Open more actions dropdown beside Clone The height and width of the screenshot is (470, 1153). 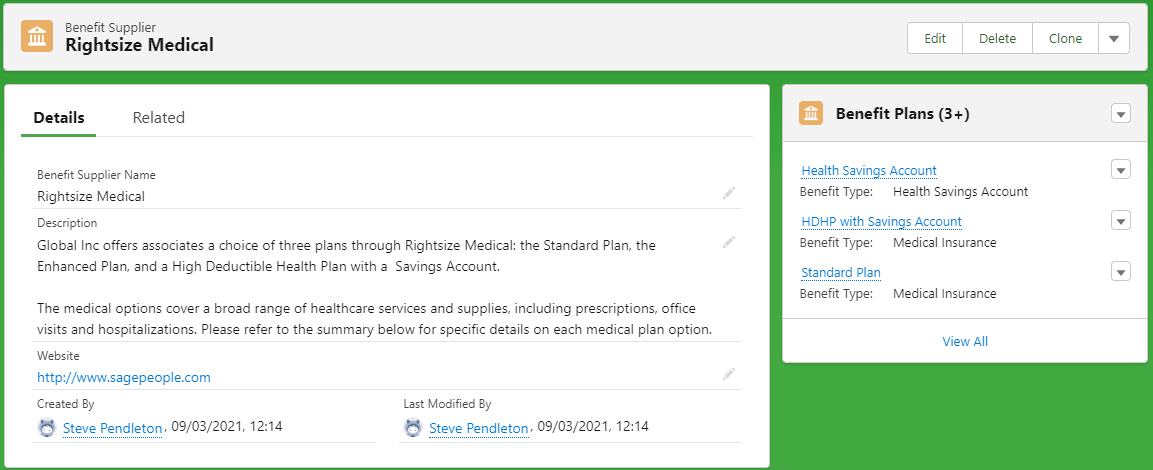pos(1113,38)
